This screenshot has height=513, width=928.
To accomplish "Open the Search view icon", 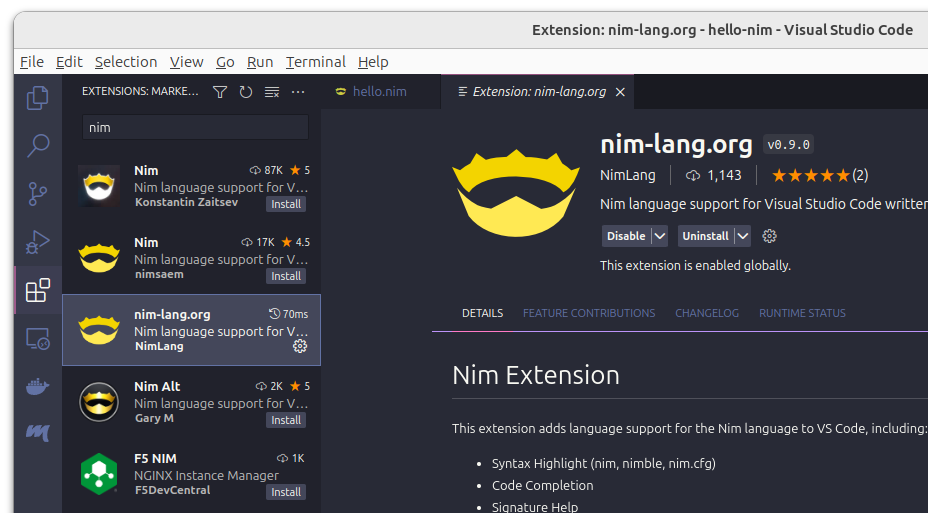I will pyautogui.click(x=38, y=146).
